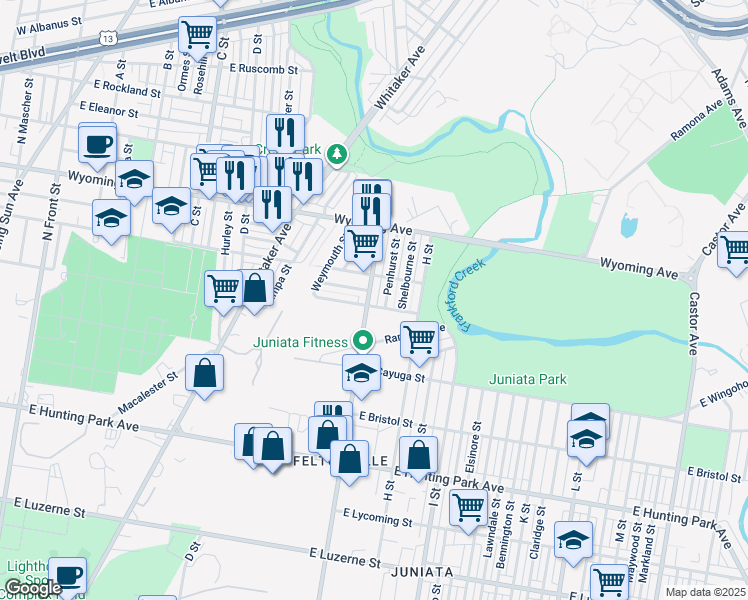
Task: Click the Adams Ave label
Action: [x=729, y=99]
